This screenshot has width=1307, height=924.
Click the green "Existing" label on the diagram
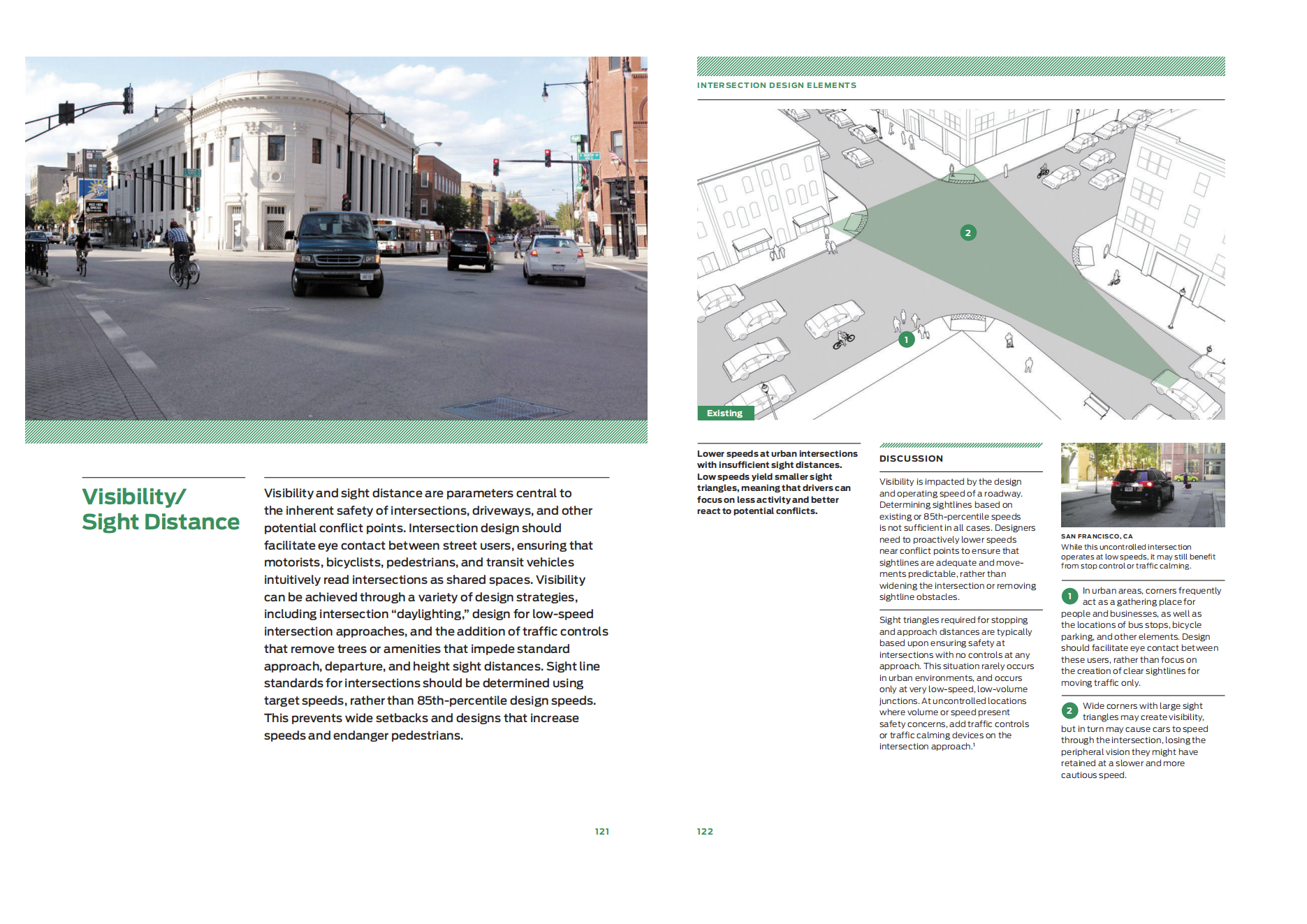(725, 413)
